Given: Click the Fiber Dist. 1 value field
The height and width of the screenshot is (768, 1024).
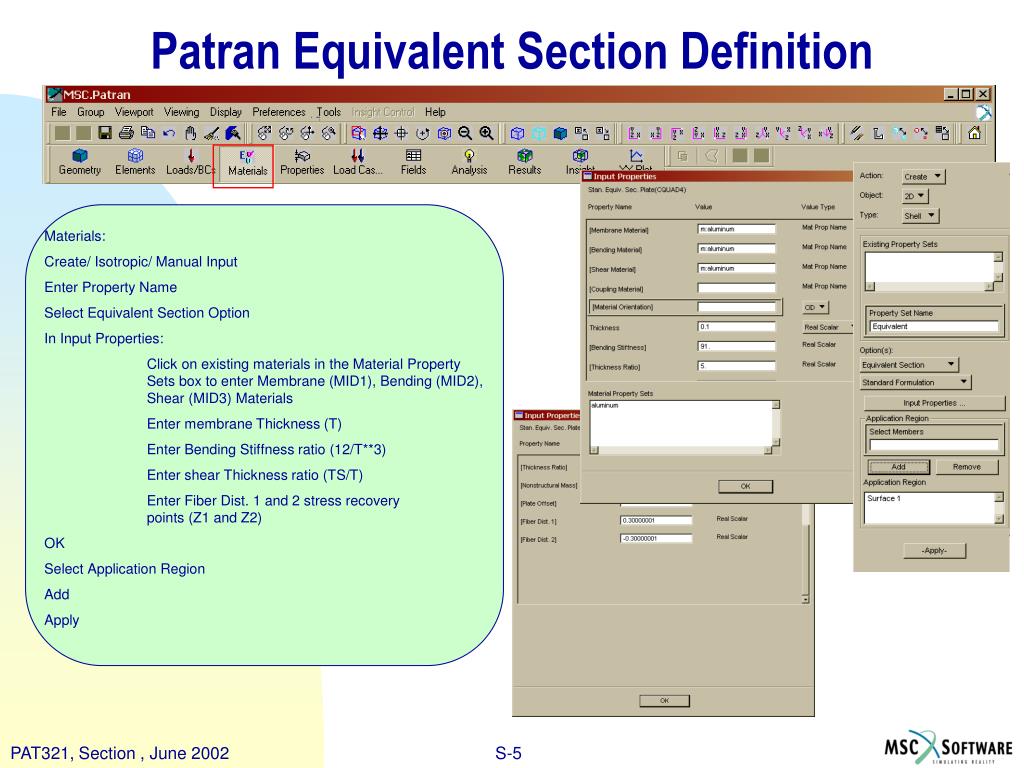Looking at the screenshot, I should (656, 520).
